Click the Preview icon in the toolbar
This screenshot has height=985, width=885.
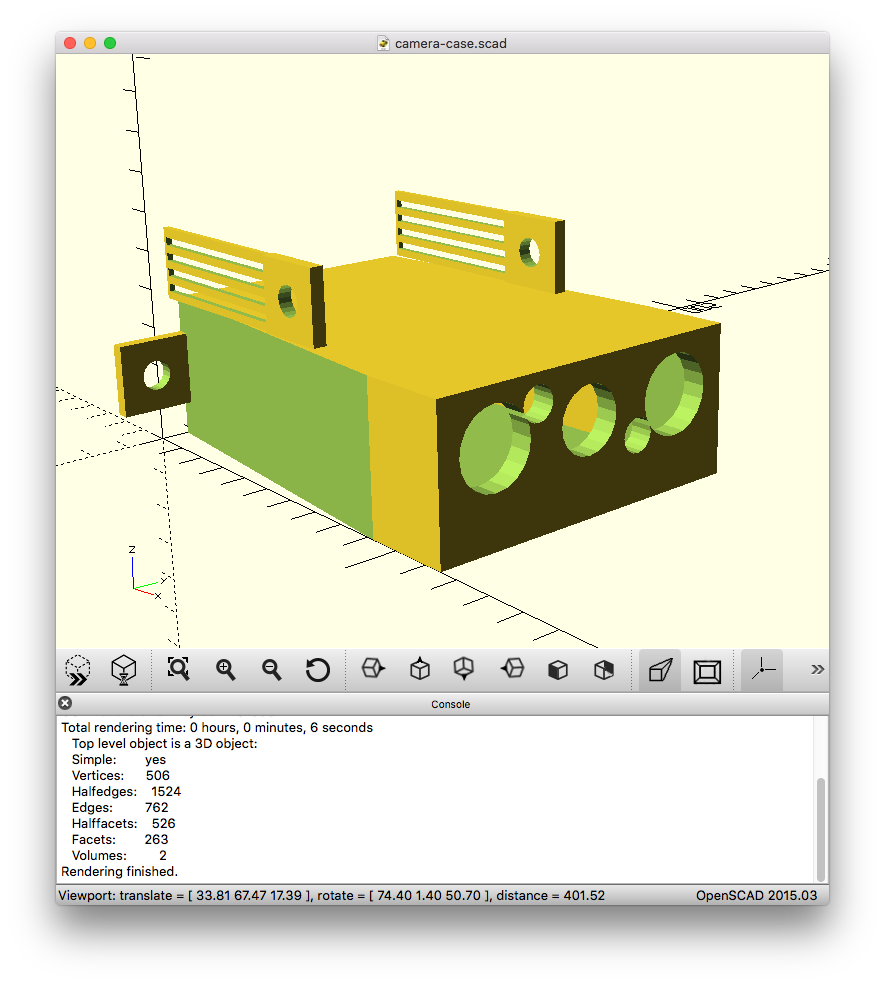point(78,669)
